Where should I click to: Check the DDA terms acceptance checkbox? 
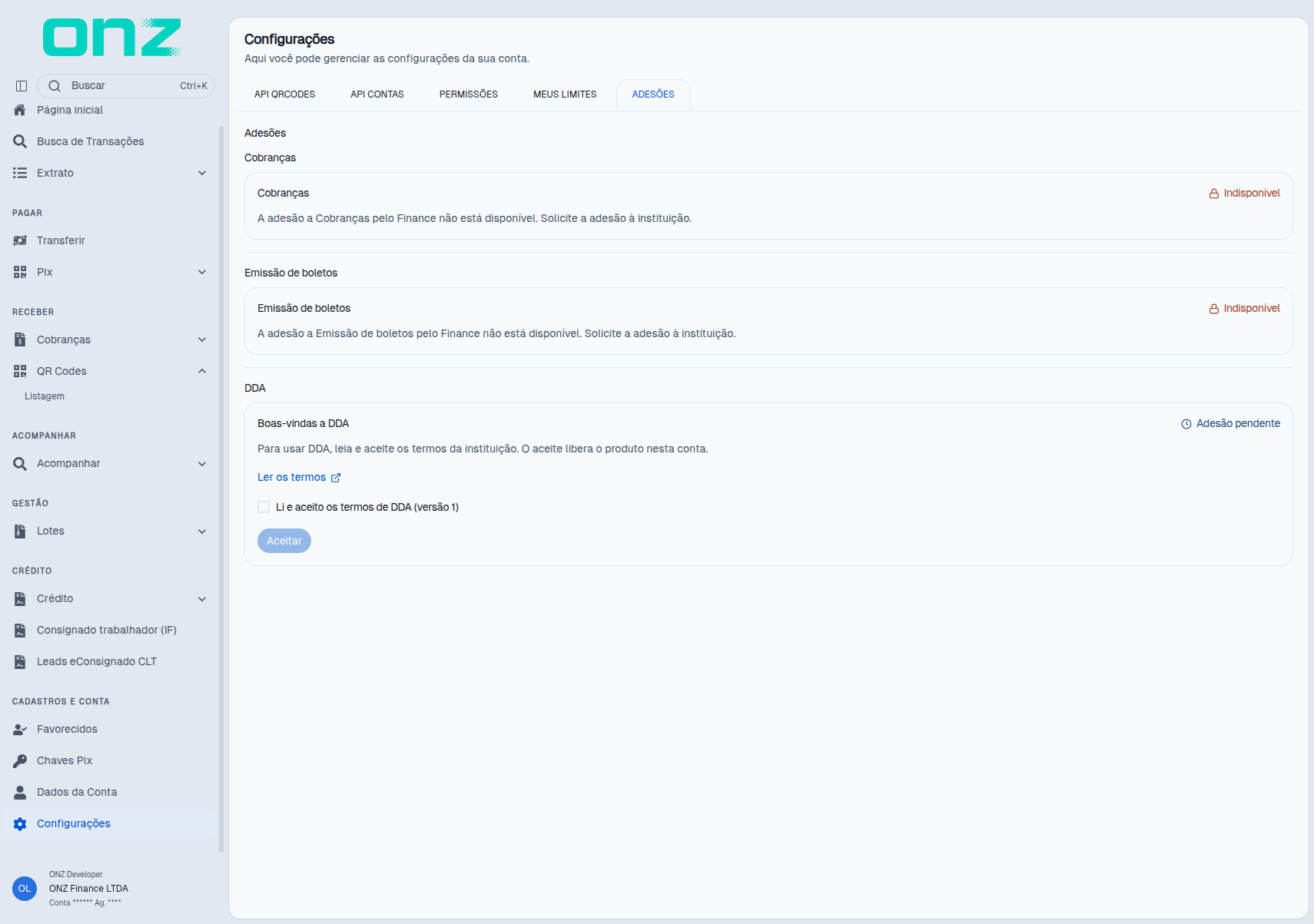pyautogui.click(x=264, y=507)
